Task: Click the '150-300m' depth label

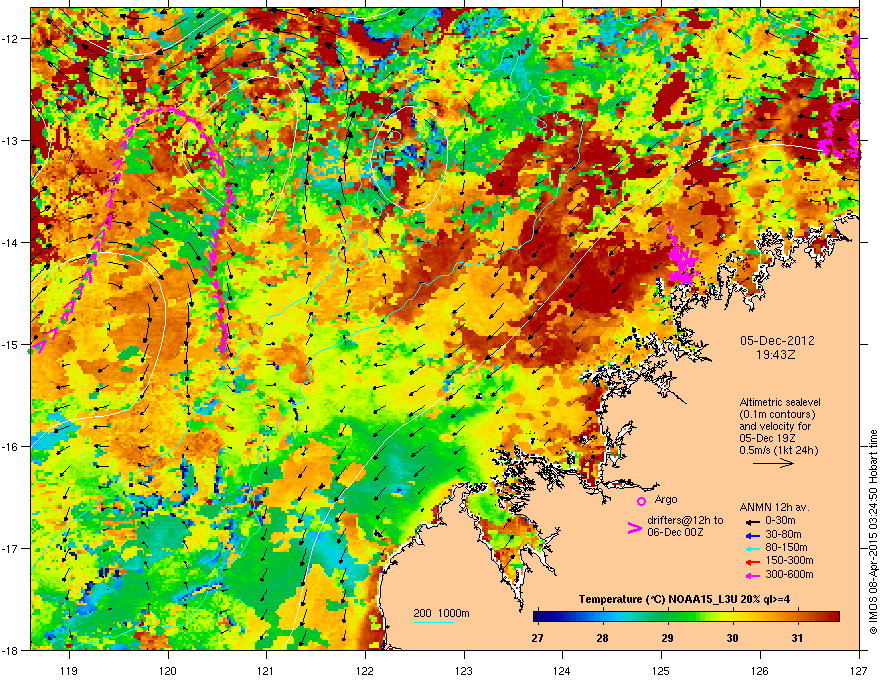Action: pos(789,561)
